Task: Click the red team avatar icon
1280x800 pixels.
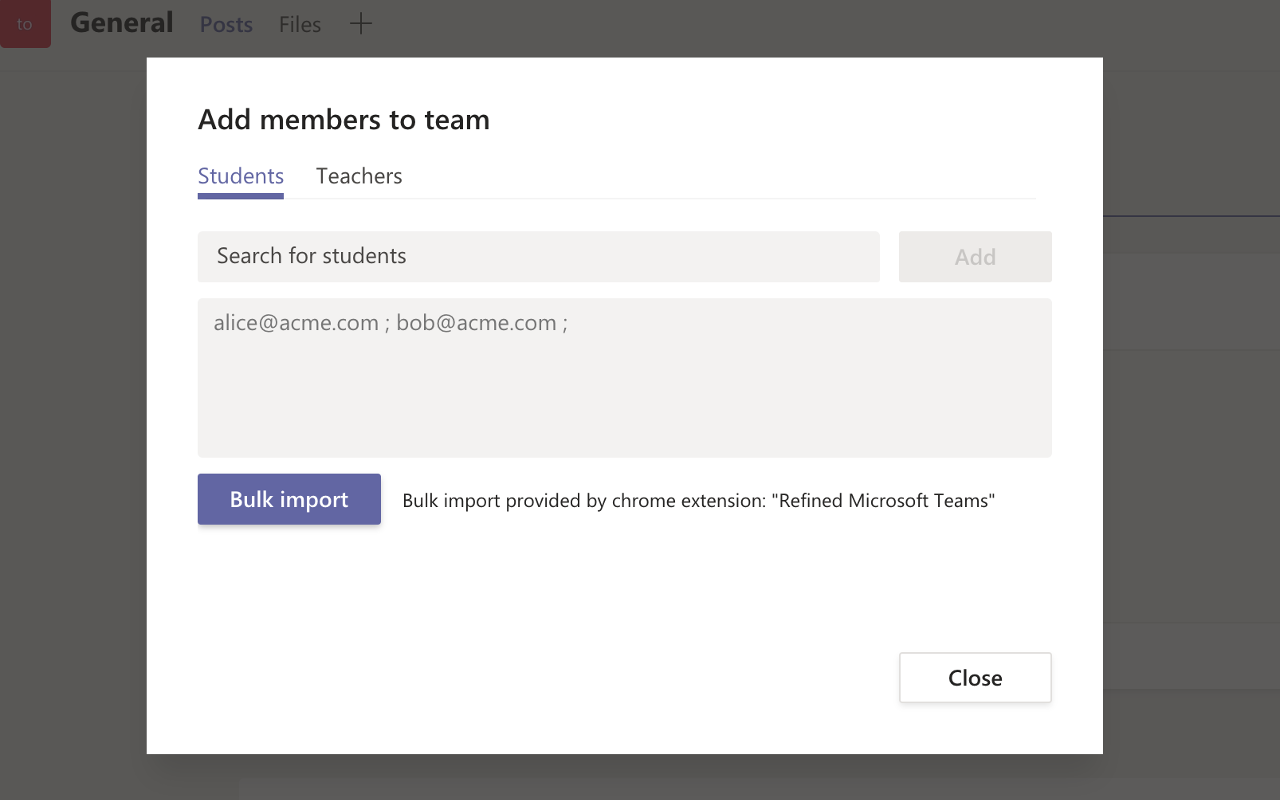Action: pos(25,24)
